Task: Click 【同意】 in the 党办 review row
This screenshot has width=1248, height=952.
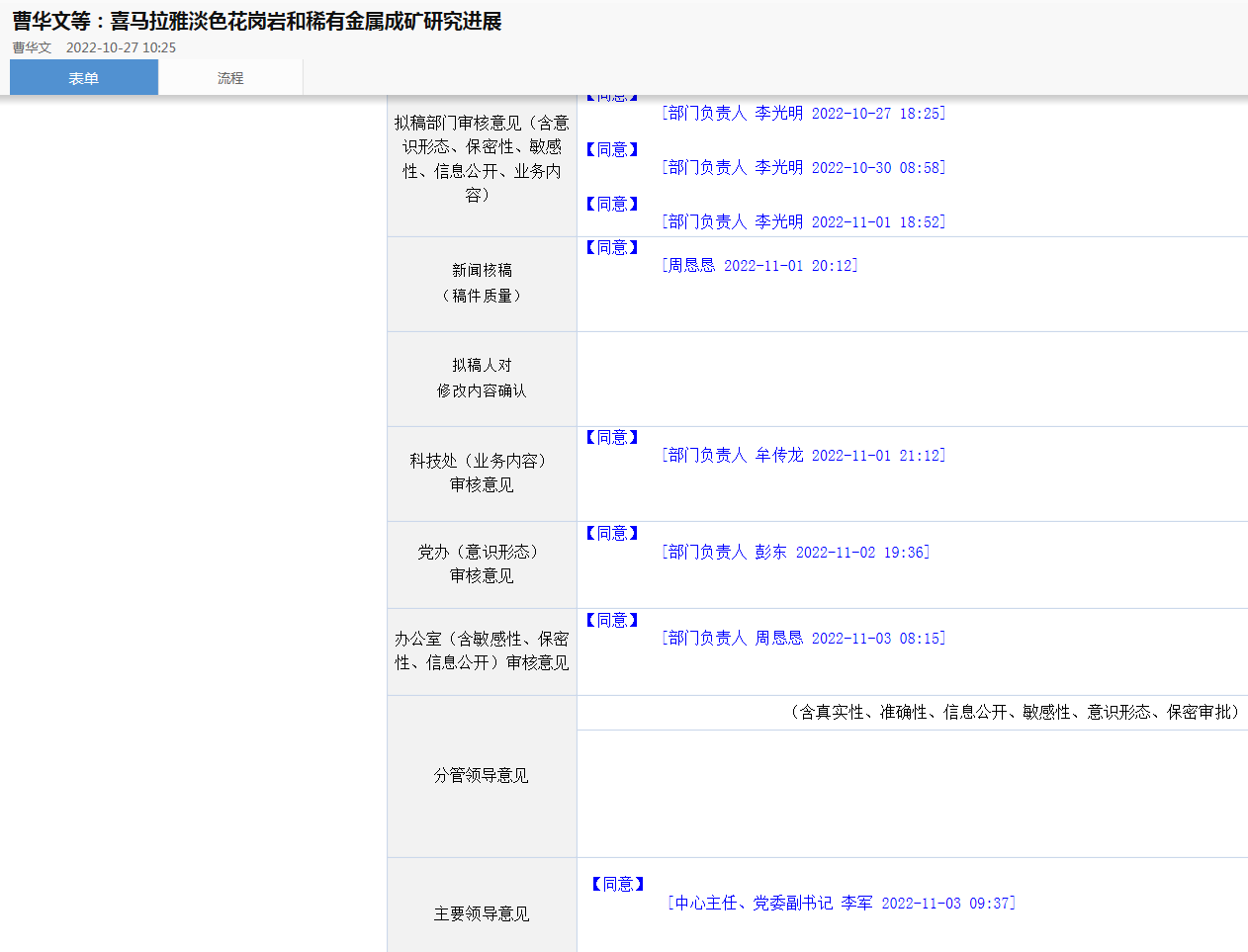Action: pos(612,534)
